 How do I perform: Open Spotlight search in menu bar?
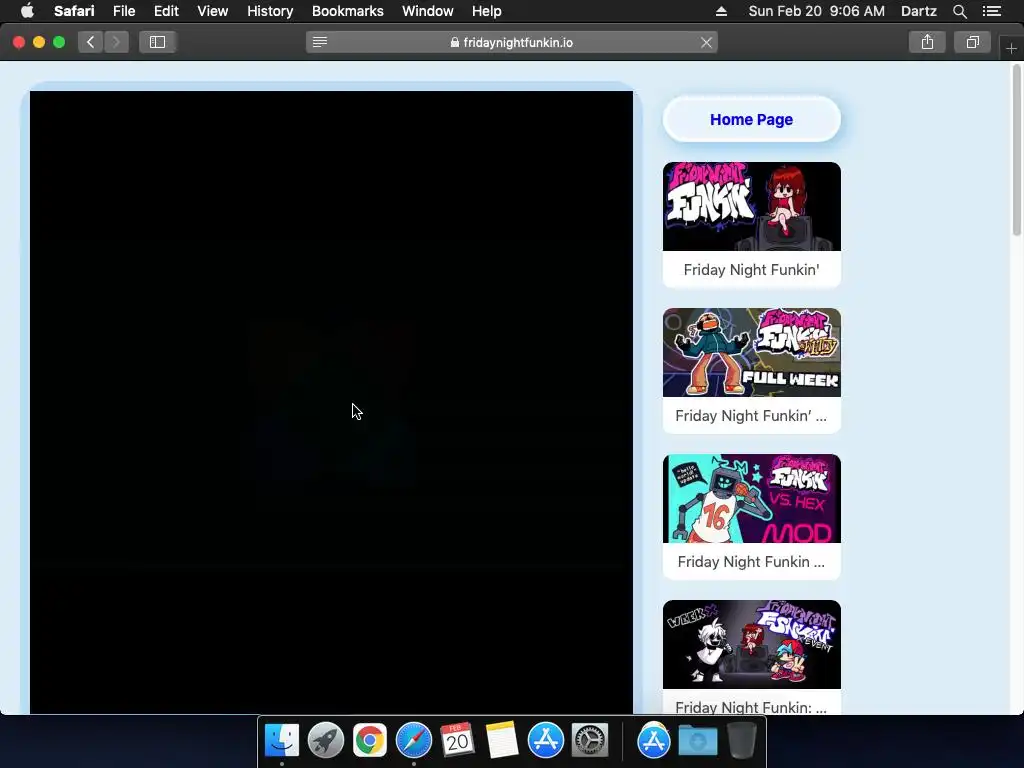pos(959,11)
